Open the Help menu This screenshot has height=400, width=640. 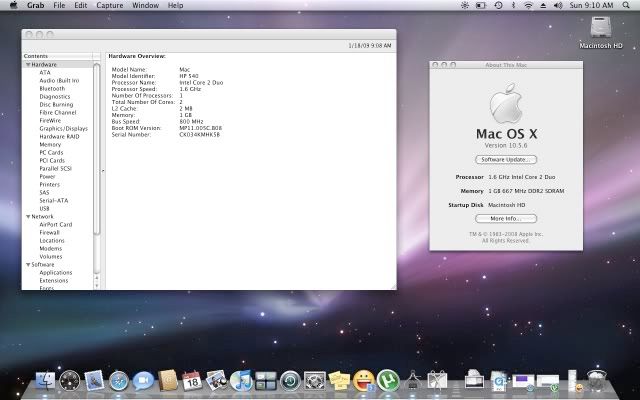(x=175, y=5)
